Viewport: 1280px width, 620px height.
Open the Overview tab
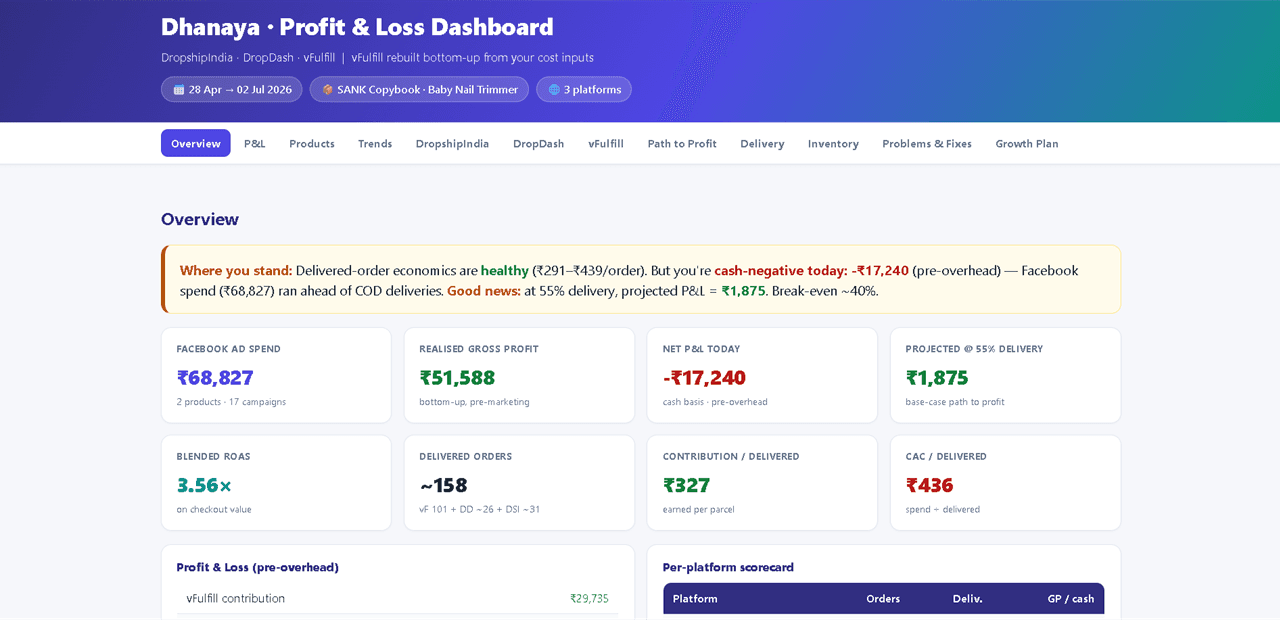(x=196, y=143)
